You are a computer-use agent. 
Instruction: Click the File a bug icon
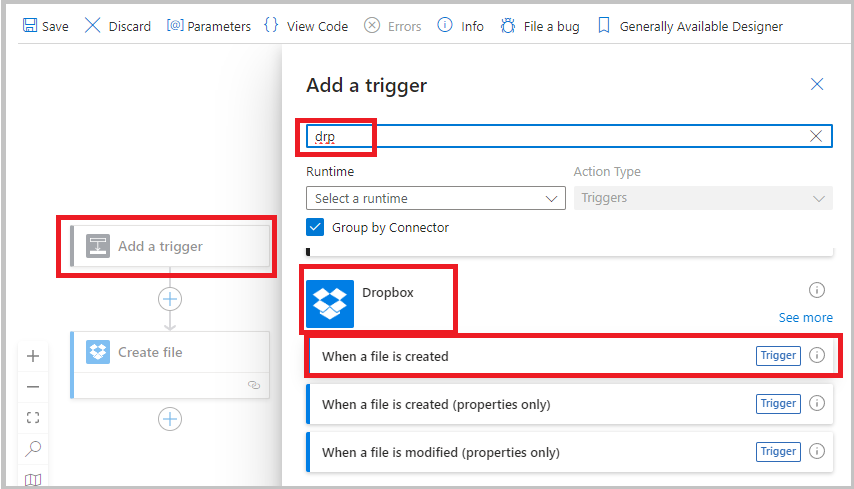pos(508,26)
